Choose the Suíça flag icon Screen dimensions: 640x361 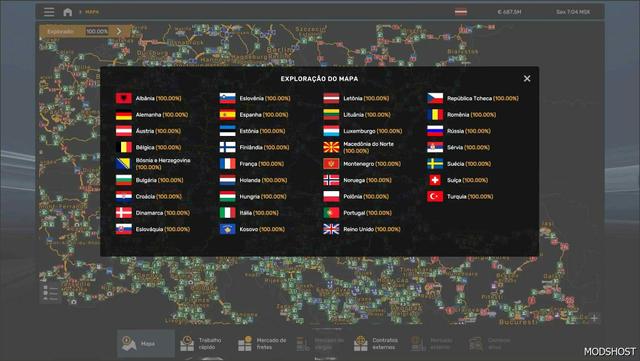tap(435, 180)
